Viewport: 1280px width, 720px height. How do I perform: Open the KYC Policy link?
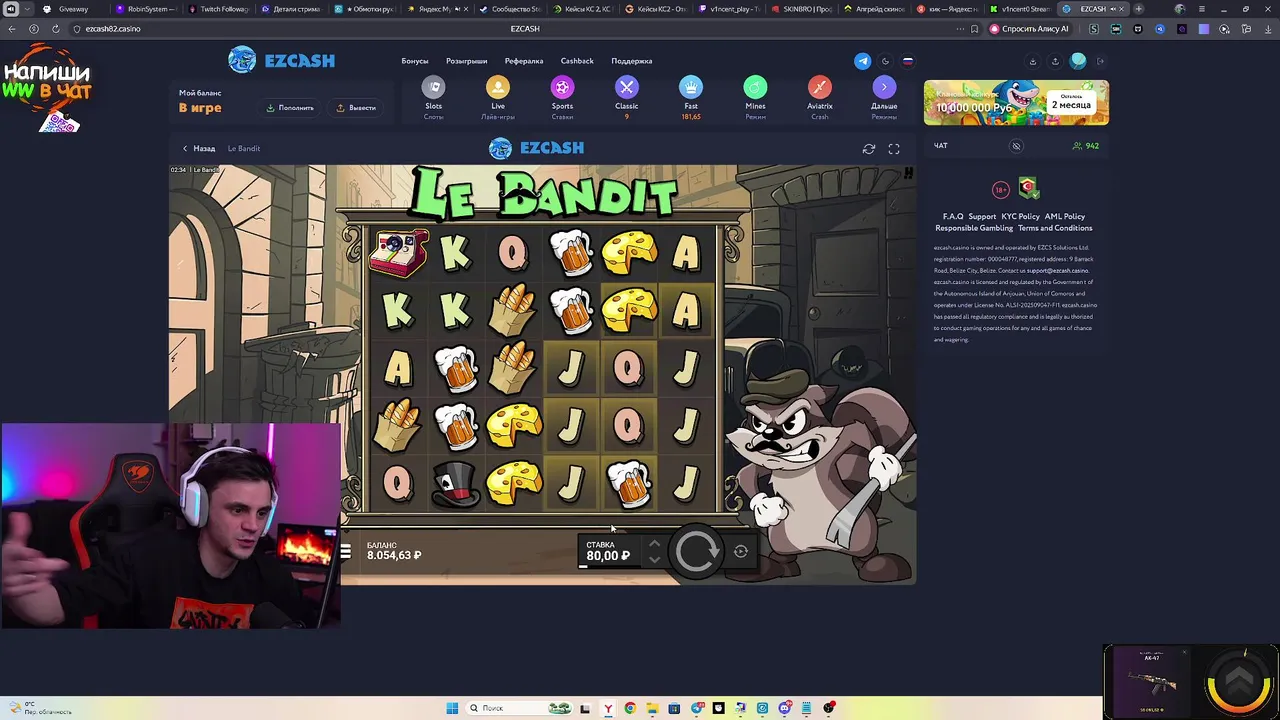pos(1021,216)
